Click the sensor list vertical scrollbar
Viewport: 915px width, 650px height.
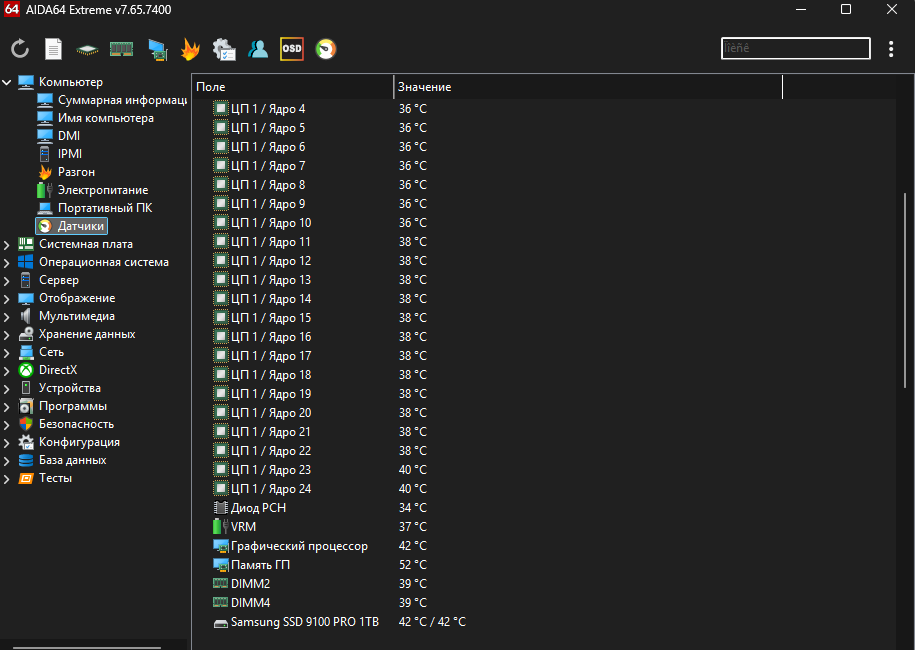coord(905,290)
